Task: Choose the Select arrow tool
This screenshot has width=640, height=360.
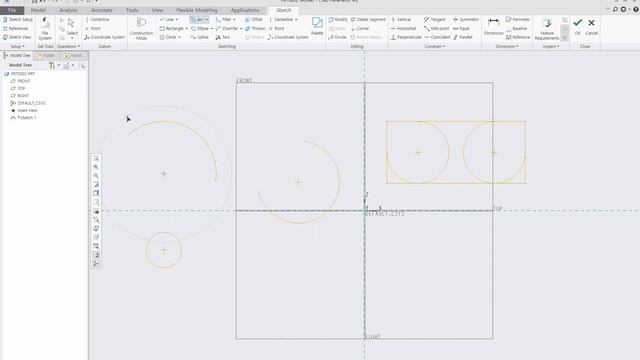Action: click(x=72, y=27)
